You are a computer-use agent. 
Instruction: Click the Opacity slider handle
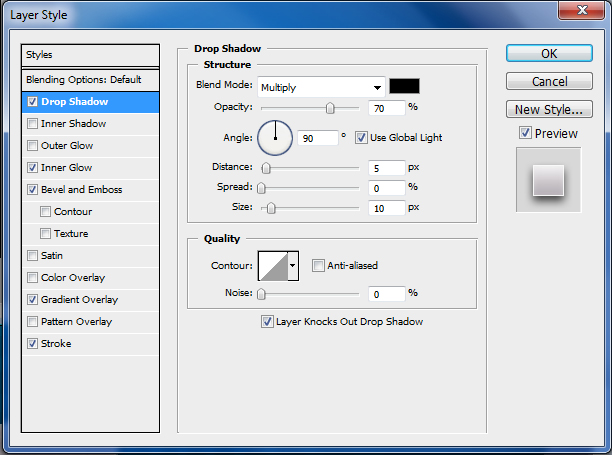pyautogui.click(x=330, y=108)
